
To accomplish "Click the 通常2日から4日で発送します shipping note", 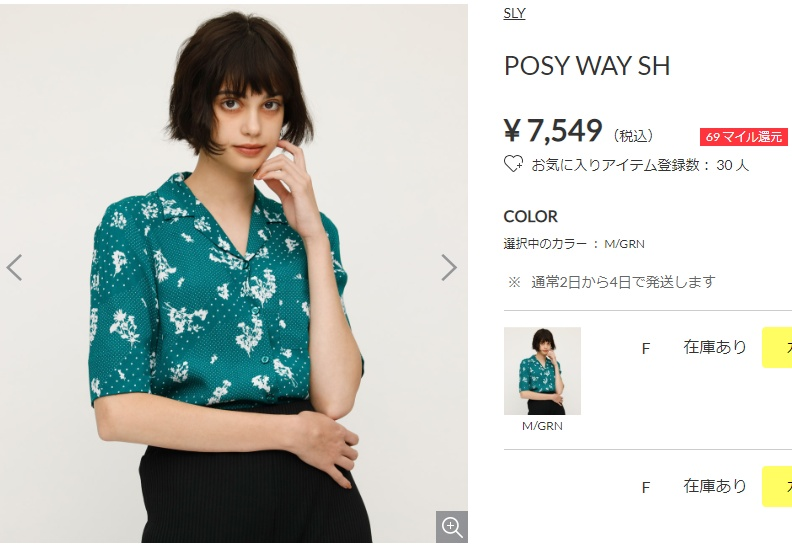I will (x=623, y=282).
